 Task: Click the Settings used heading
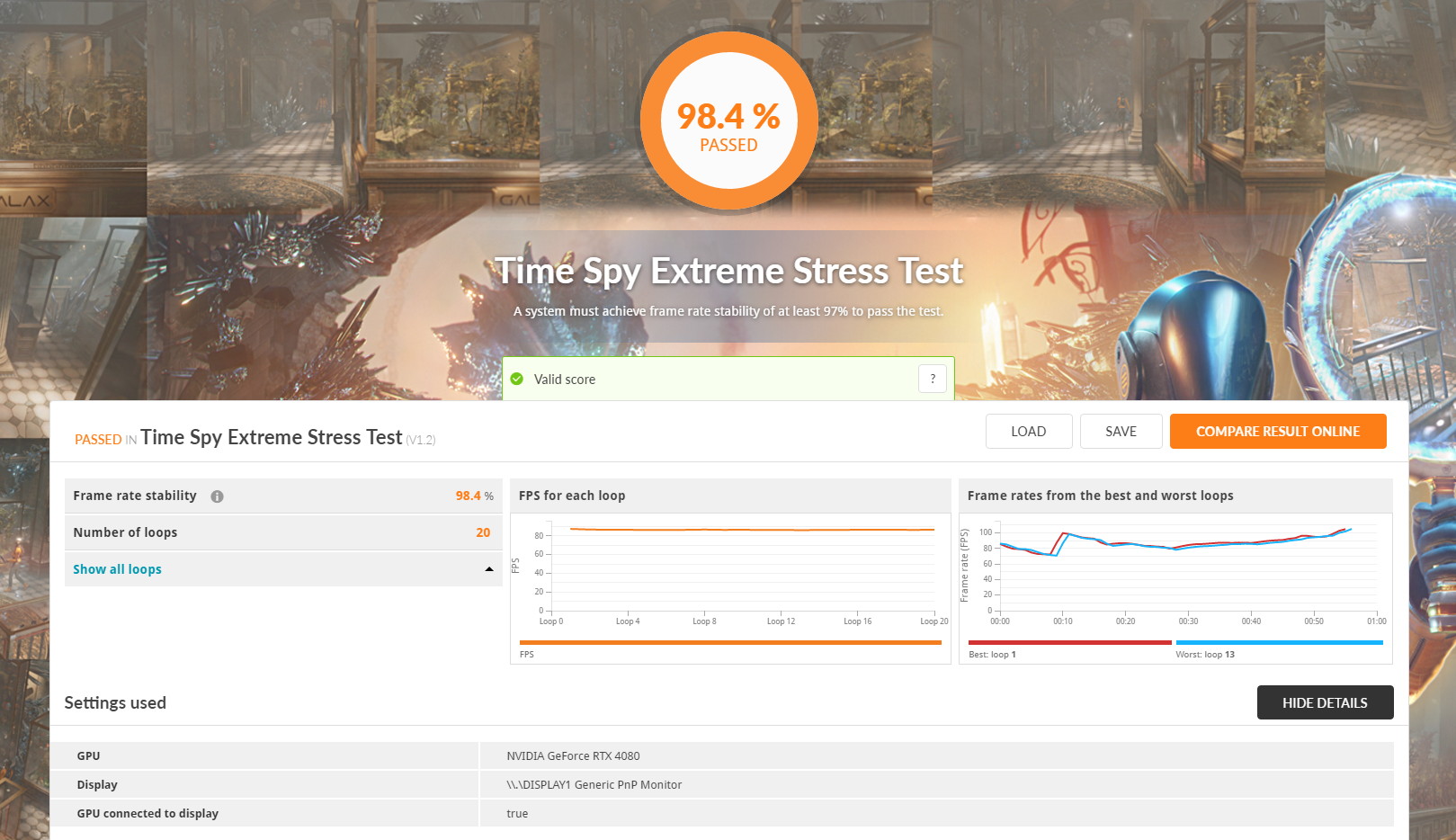point(115,702)
